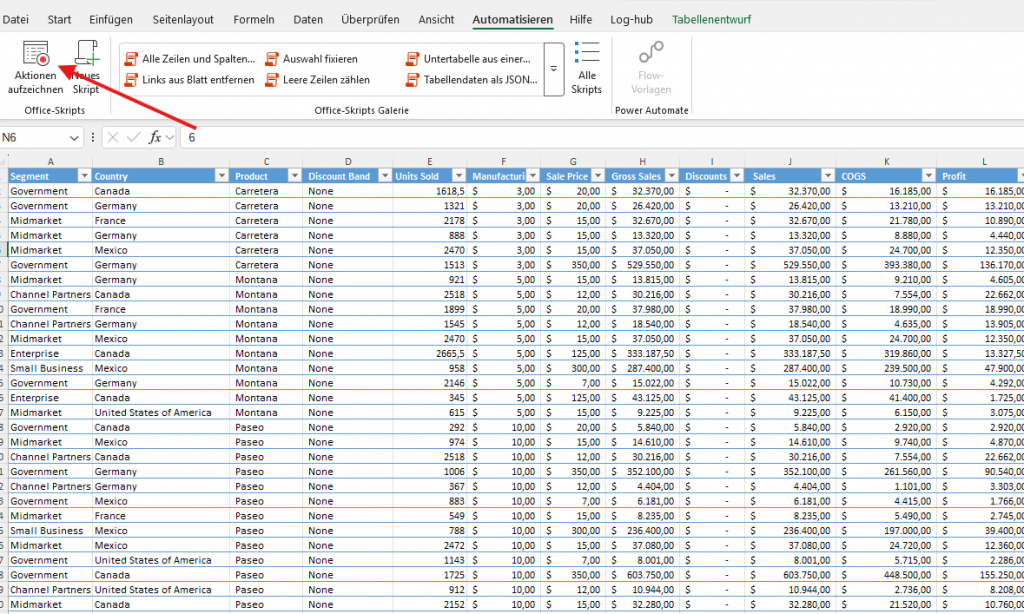The image size is (1024, 614).
Task: Click the insert function fx icon
Action: coord(155,137)
